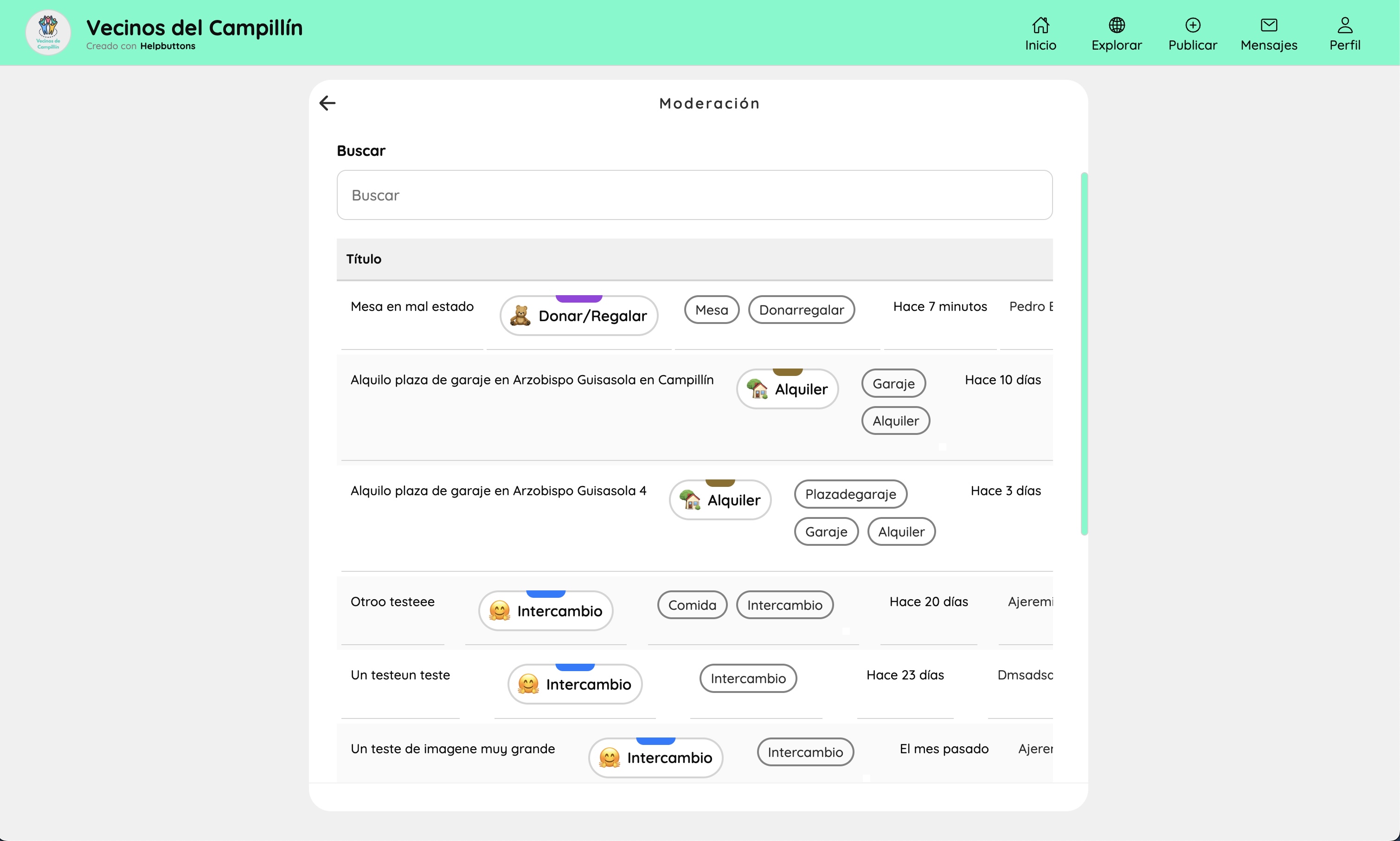Open the Explorar globe icon

[1116, 25]
